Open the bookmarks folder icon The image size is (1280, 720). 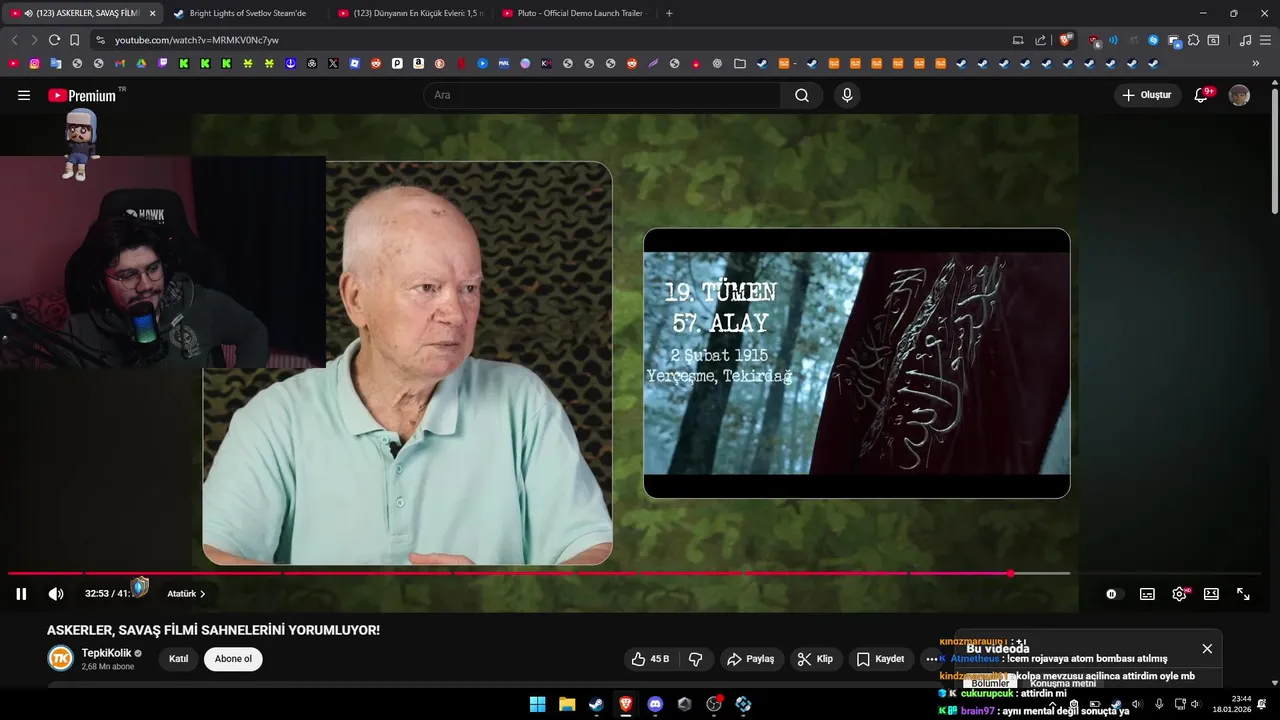point(739,63)
